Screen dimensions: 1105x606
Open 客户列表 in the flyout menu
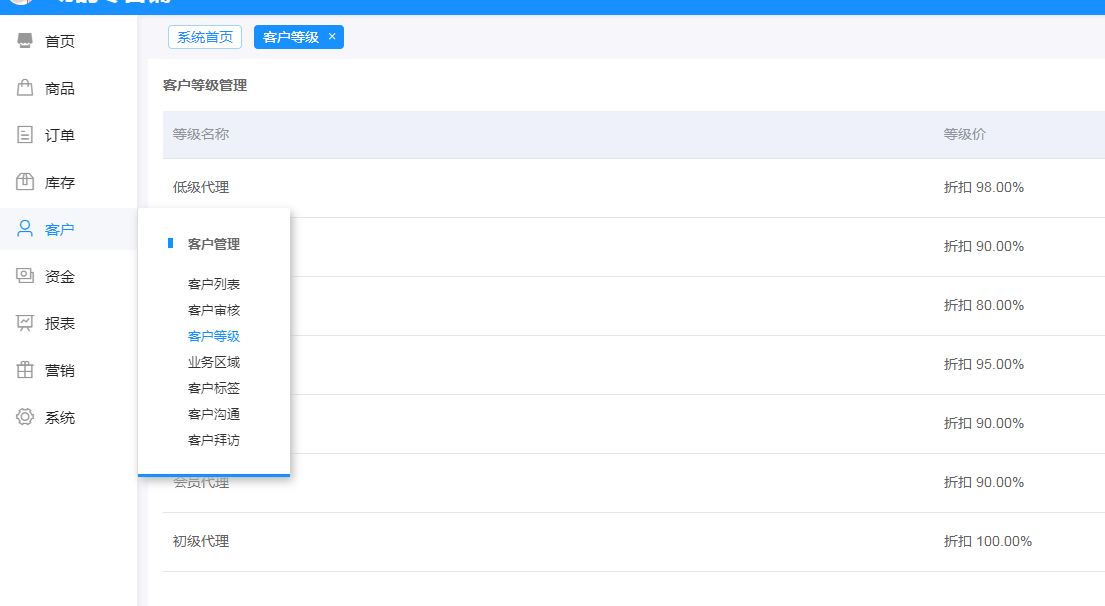(x=214, y=284)
